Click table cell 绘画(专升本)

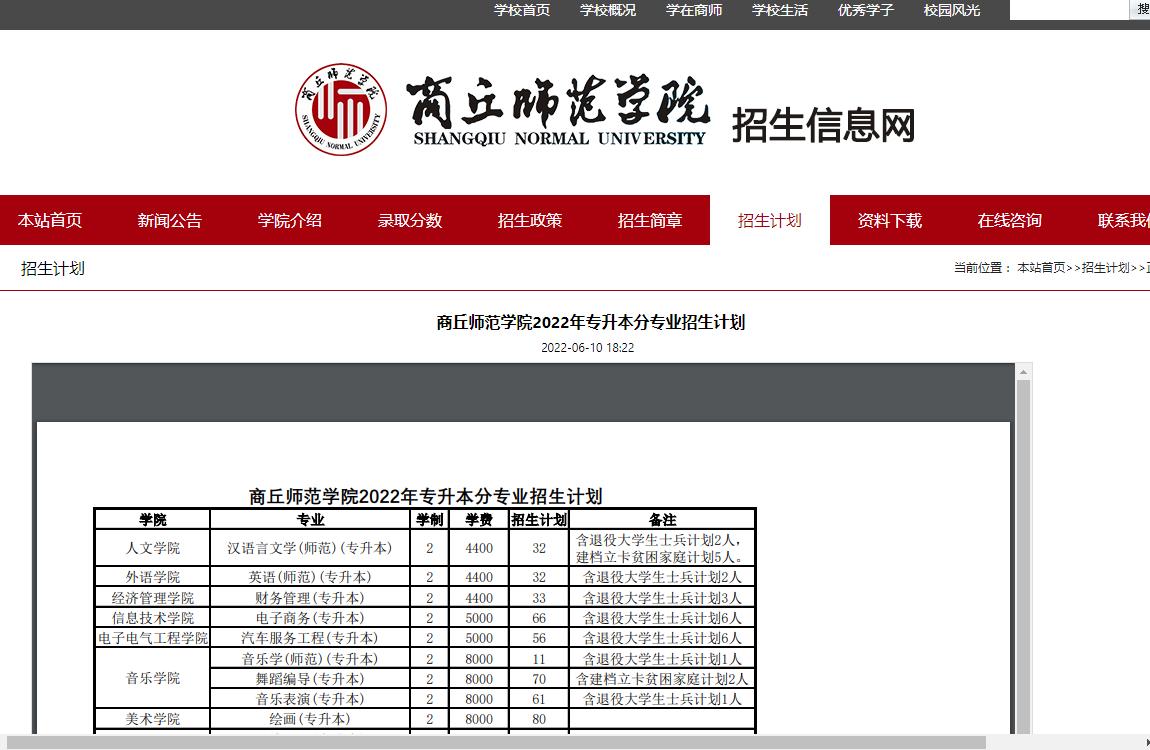(310, 719)
